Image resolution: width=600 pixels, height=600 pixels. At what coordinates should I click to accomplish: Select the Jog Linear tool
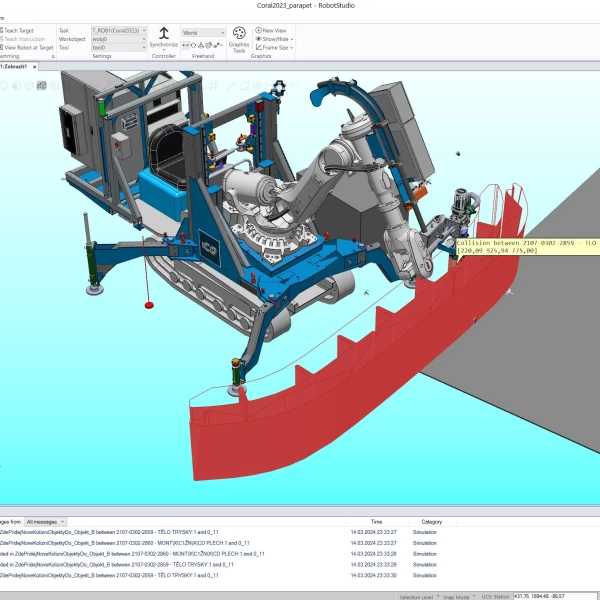(x=209, y=46)
